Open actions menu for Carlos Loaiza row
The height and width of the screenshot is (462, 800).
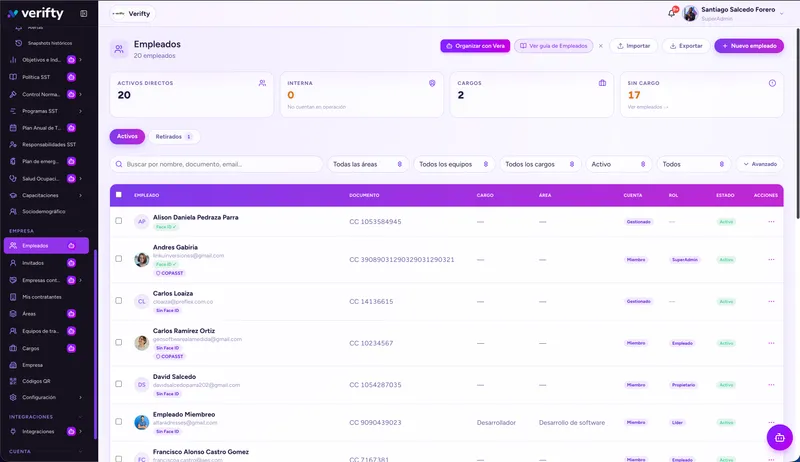771,301
